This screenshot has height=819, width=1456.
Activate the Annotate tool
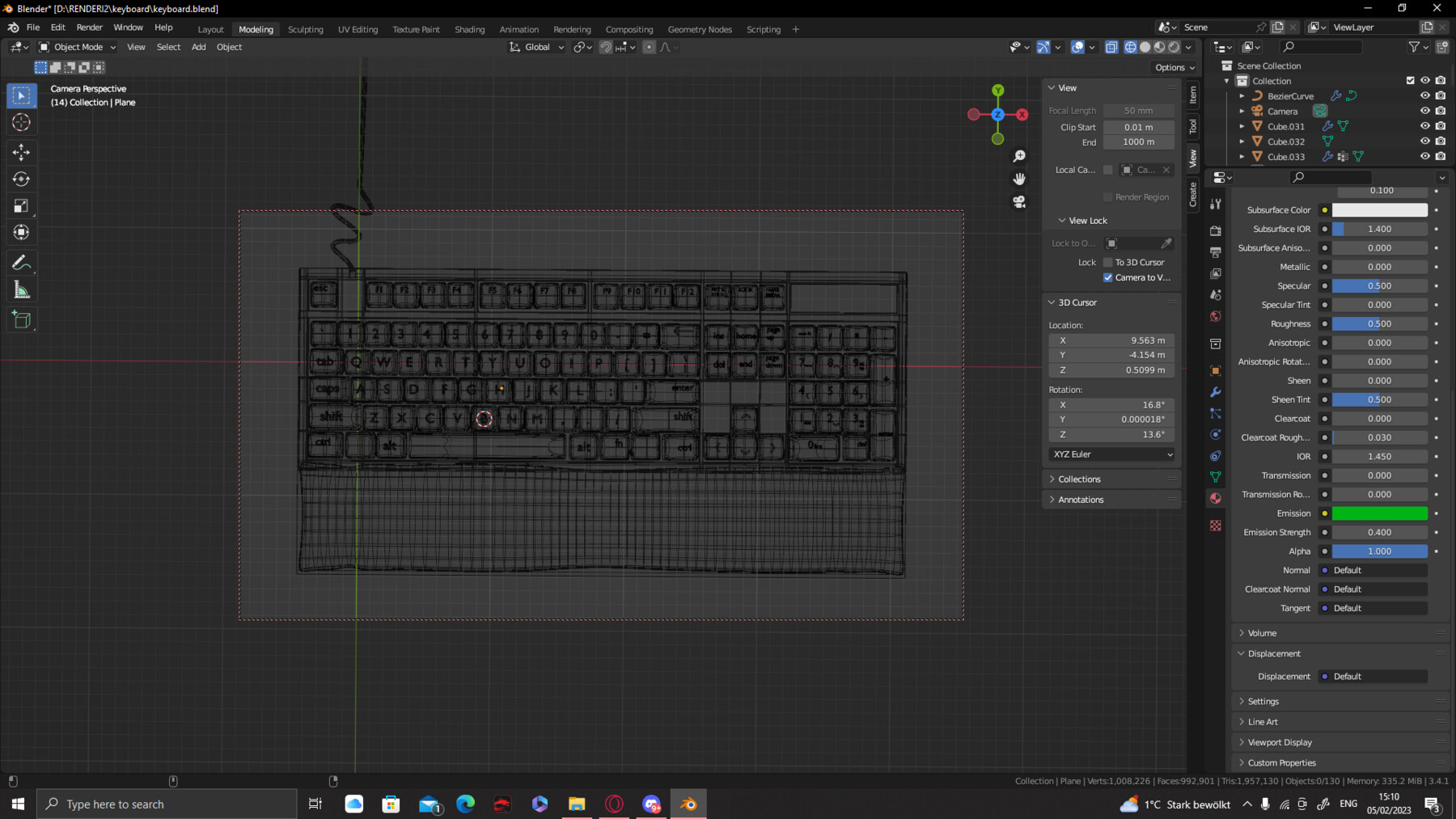click(x=22, y=261)
